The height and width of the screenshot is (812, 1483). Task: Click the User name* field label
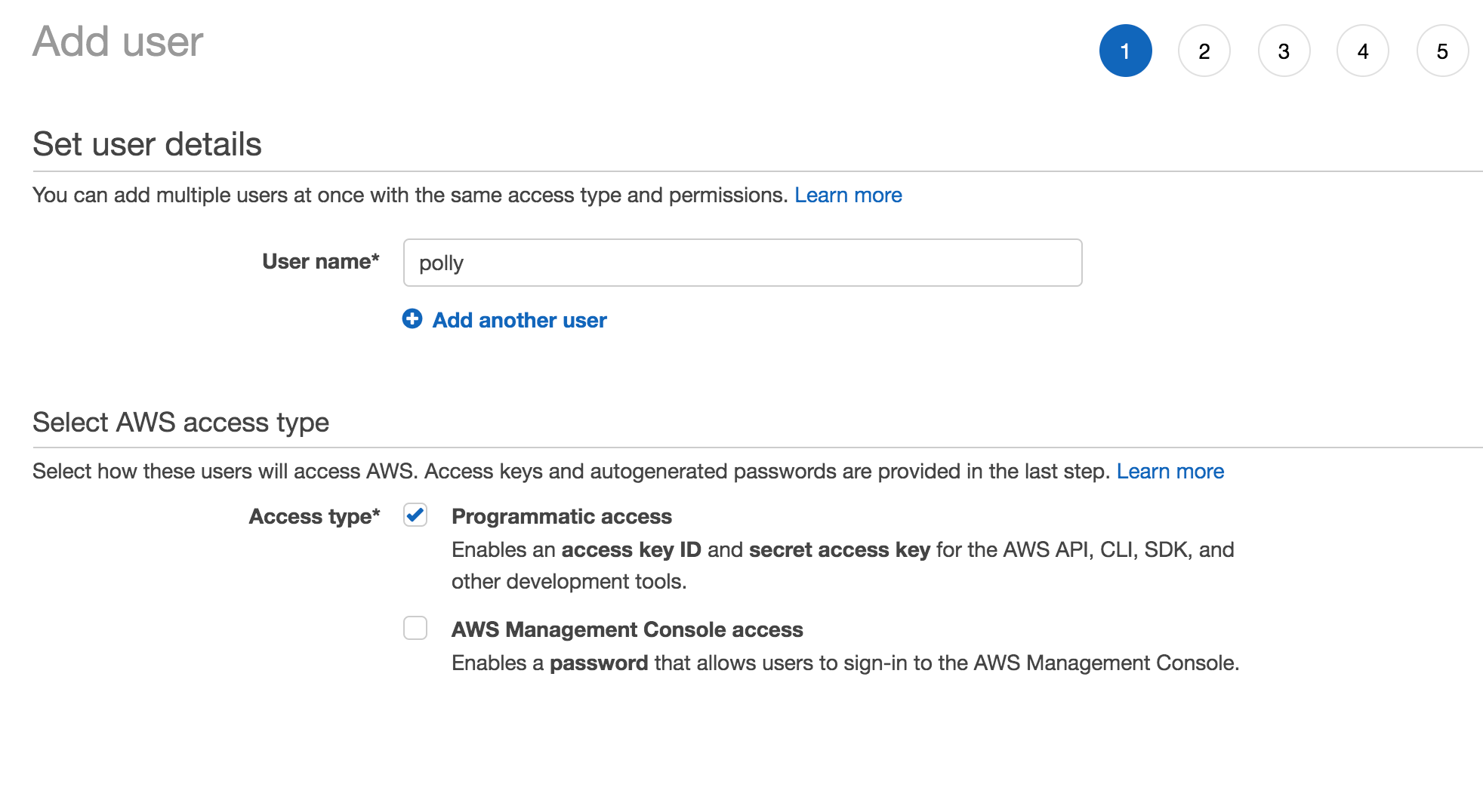(x=320, y=261)
